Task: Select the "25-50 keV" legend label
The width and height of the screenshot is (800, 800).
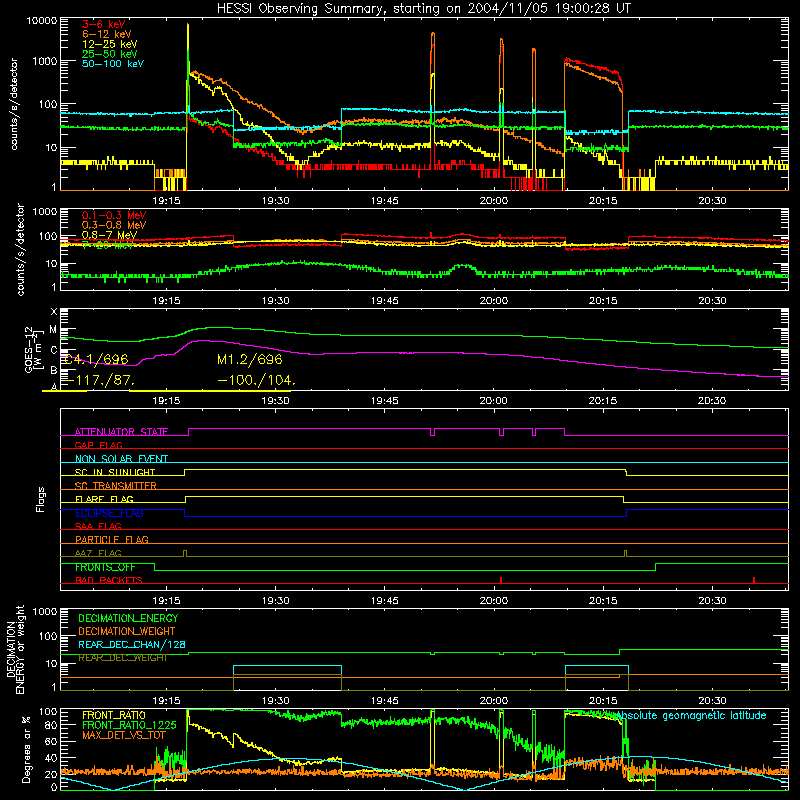Action: (110, 54)
